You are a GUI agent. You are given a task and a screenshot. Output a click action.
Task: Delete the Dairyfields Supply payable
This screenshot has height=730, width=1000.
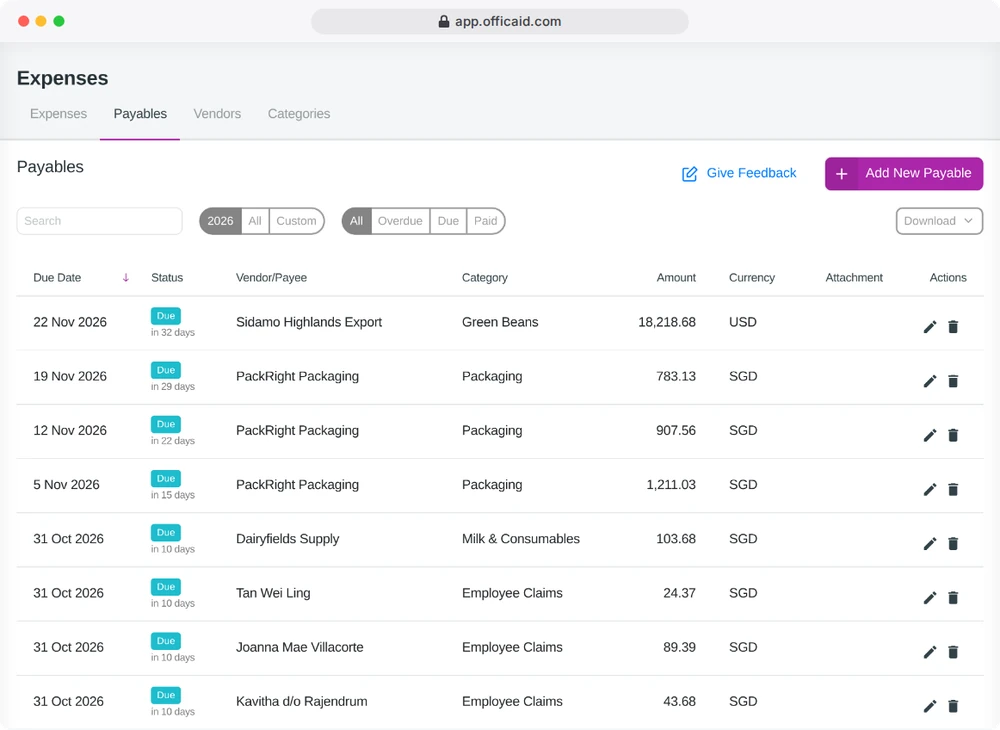[x=953, y=544]
